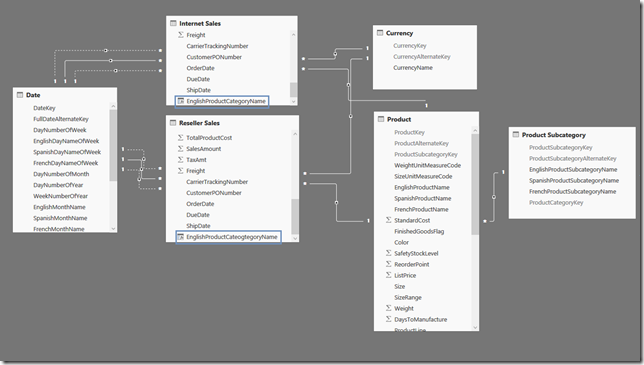Click the Reseller Sales table icon

pos(173,123)
